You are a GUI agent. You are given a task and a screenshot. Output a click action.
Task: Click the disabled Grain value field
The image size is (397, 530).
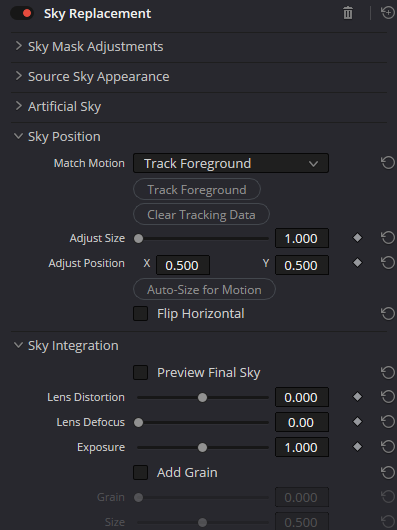pos(302,497)
